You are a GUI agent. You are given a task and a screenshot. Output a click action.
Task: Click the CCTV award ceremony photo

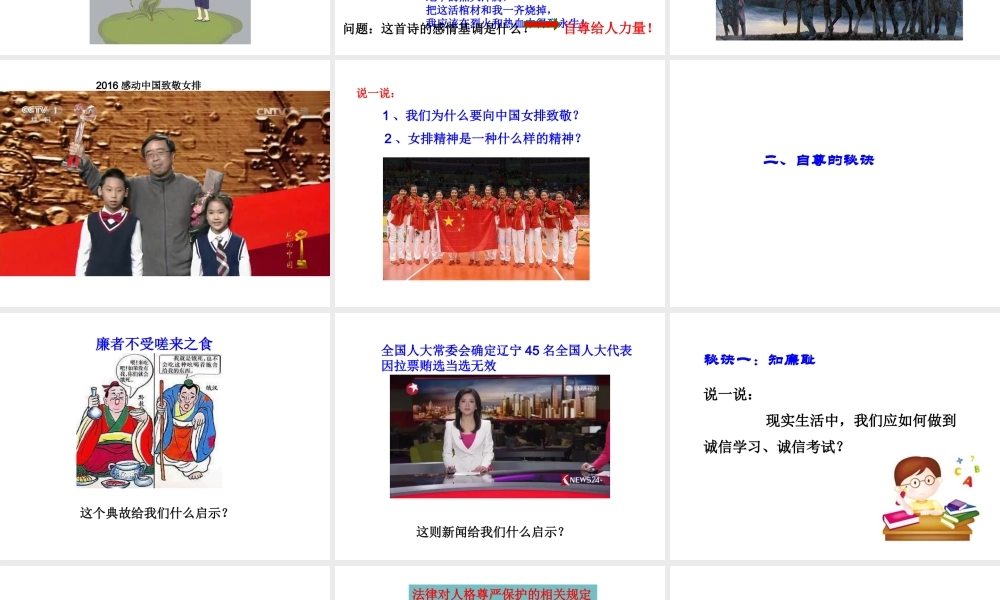point(165,184)
